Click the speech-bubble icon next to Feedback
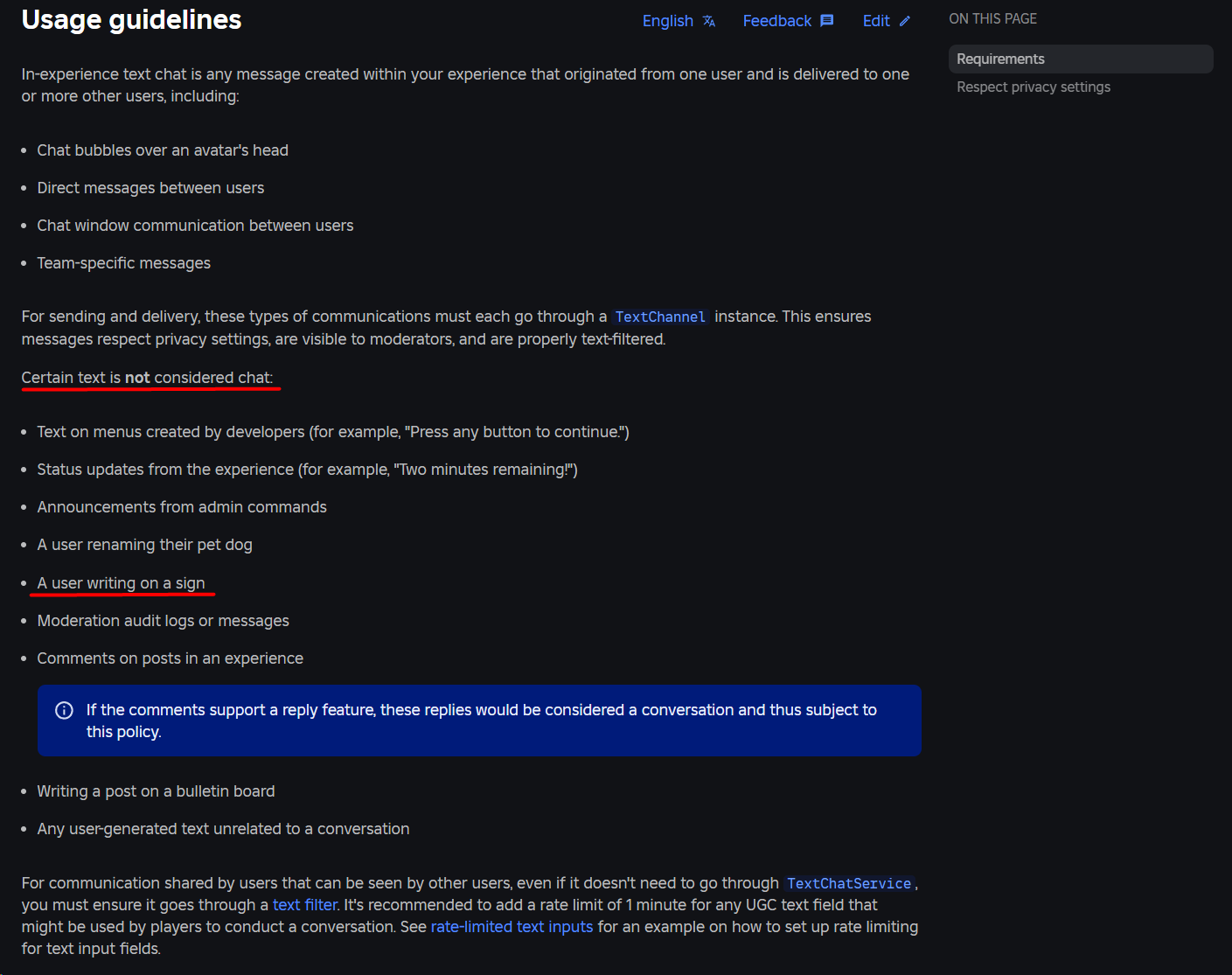 tap(825, 20)
